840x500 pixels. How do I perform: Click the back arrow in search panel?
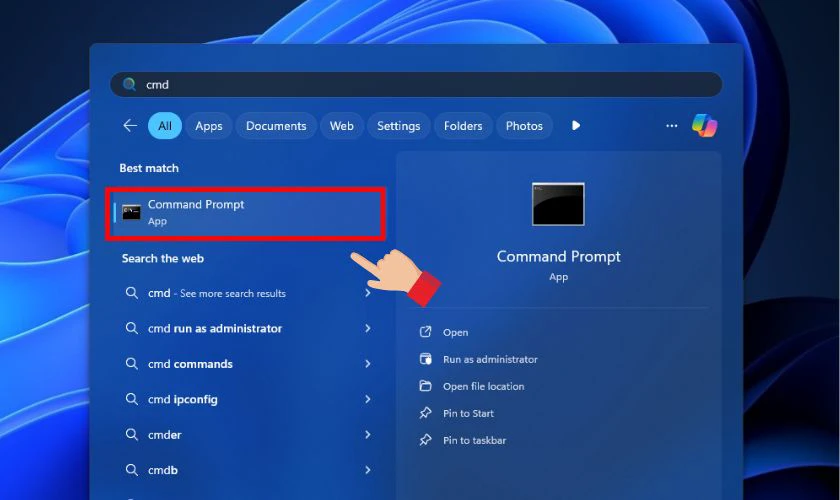(130, 126)
